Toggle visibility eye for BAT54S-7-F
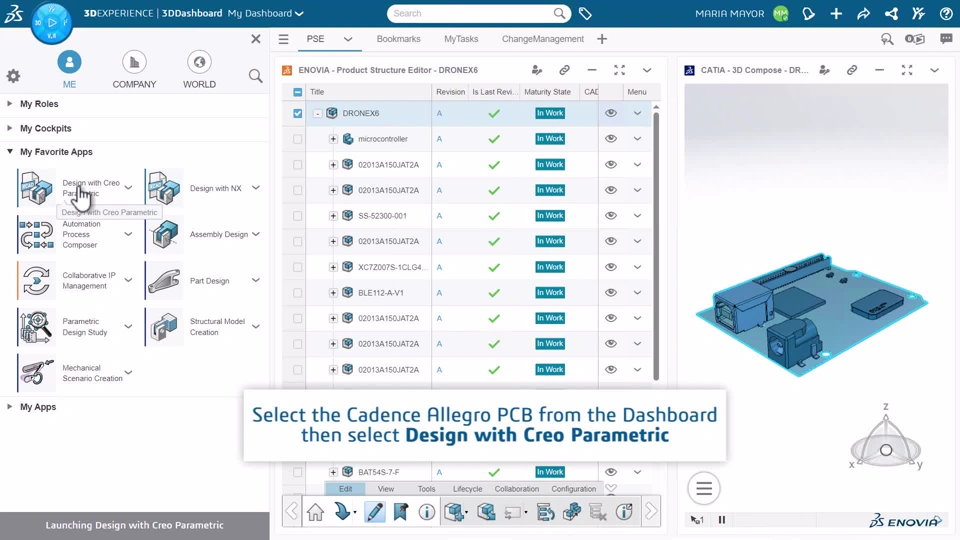 pos(610,472)
